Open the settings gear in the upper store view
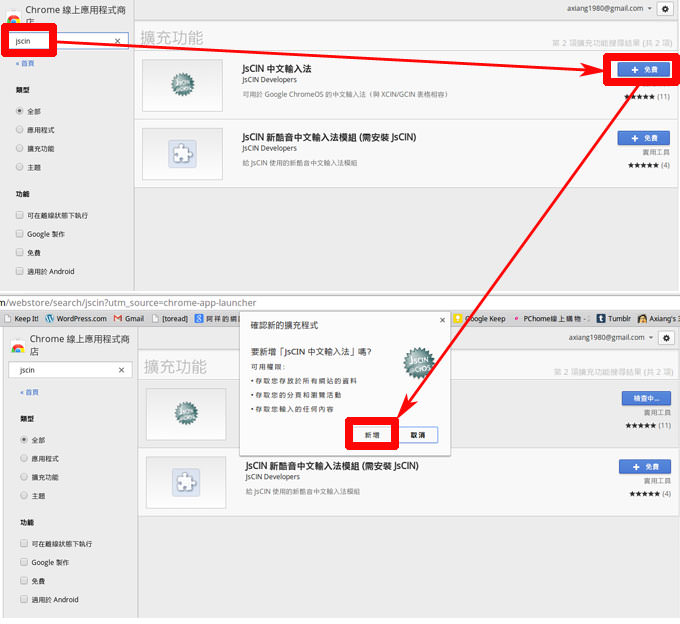Viewport: 680px width, 624px height. point(666,8)
